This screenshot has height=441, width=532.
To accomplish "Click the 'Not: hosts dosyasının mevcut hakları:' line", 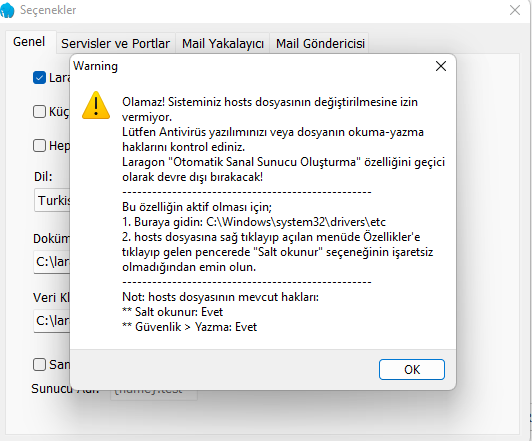I will [221, 297].
